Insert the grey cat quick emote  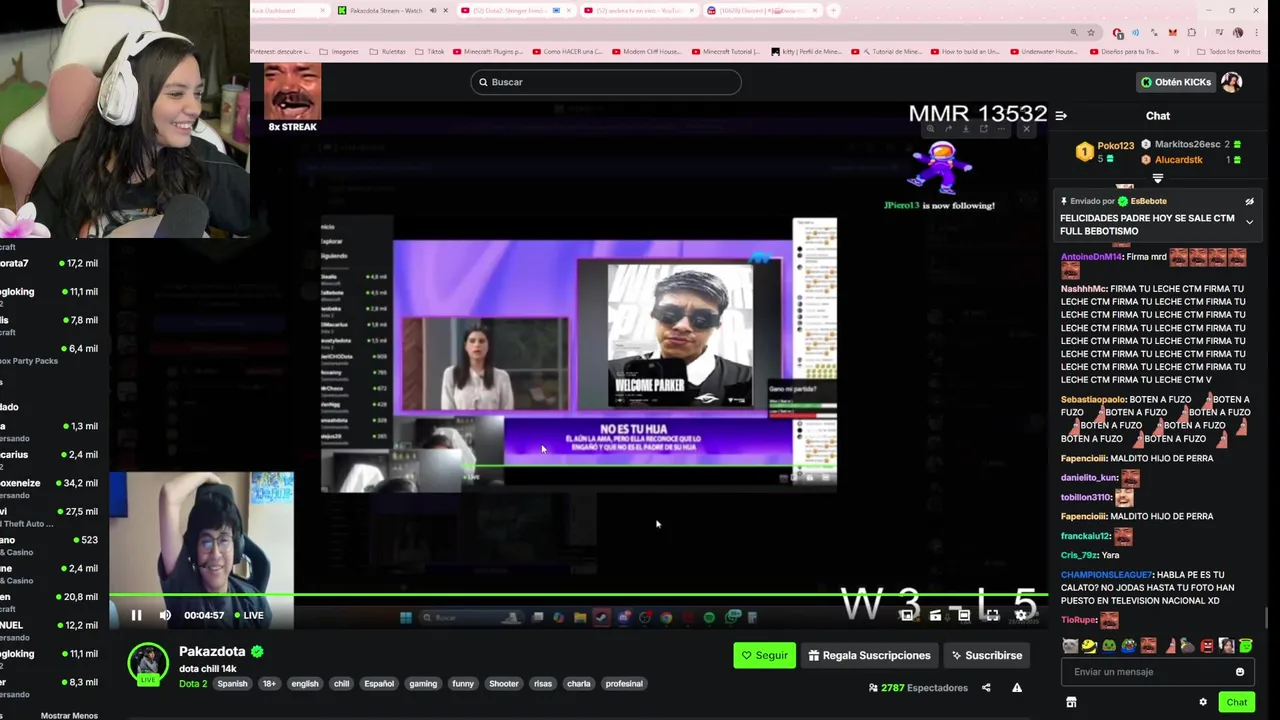click(1070, 646)
